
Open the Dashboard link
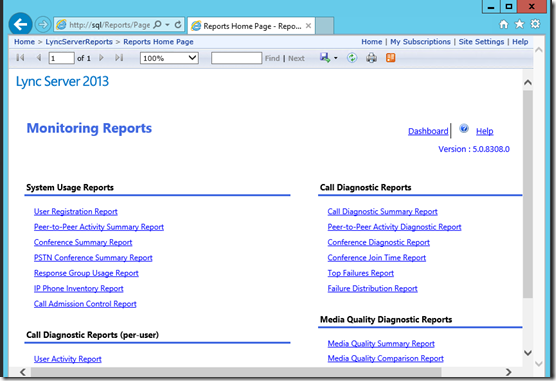428,131
